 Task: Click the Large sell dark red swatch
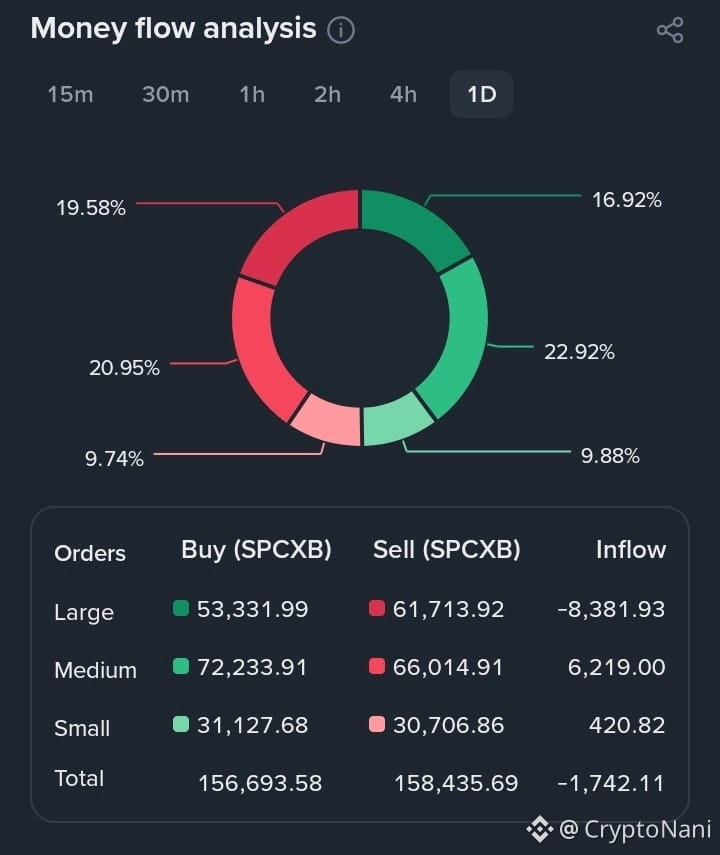pos(377,608)
